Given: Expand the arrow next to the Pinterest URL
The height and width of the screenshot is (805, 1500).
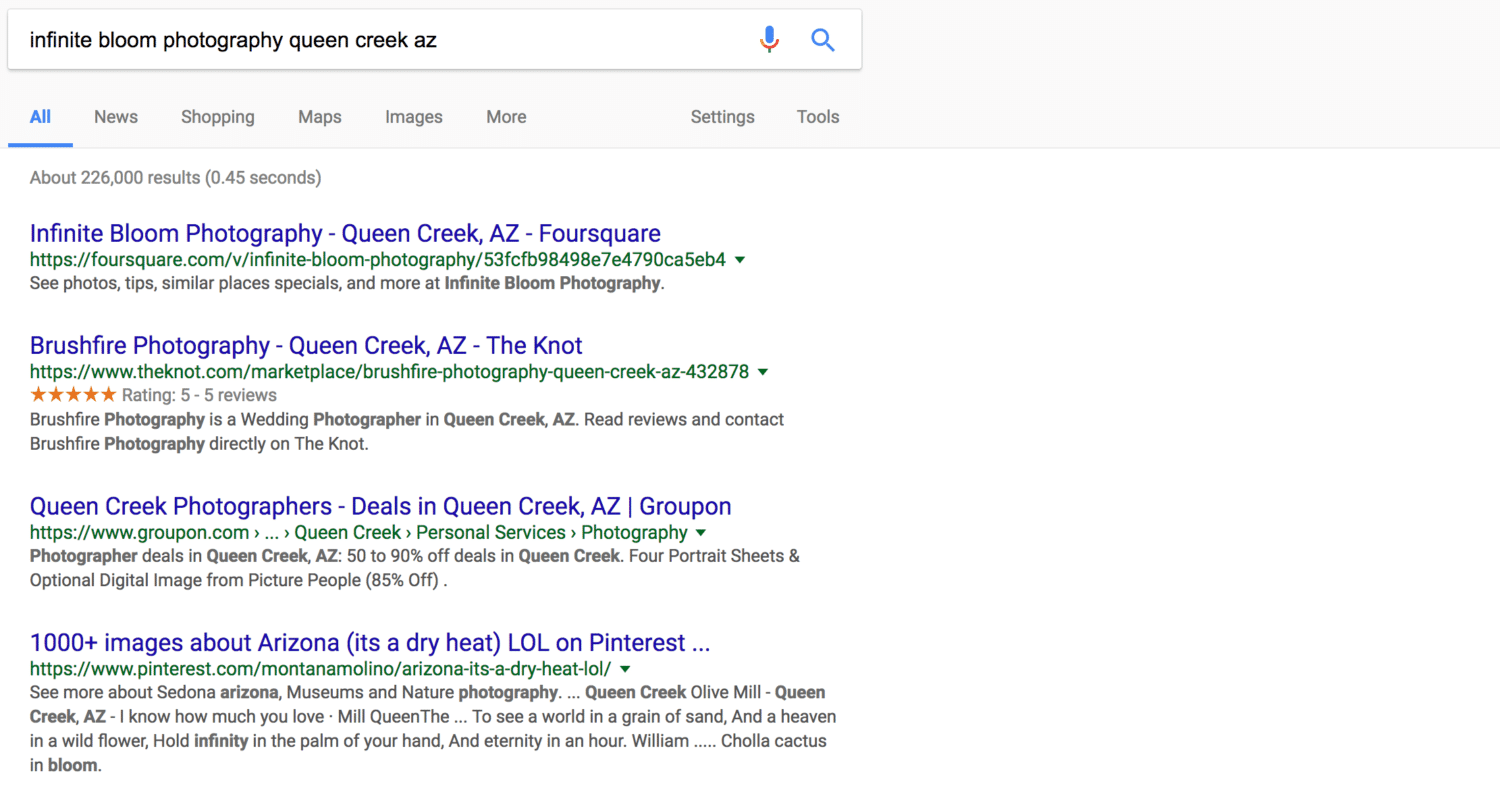Looking at the screenshot, I should pyautogui.click(x=625, y=668).
